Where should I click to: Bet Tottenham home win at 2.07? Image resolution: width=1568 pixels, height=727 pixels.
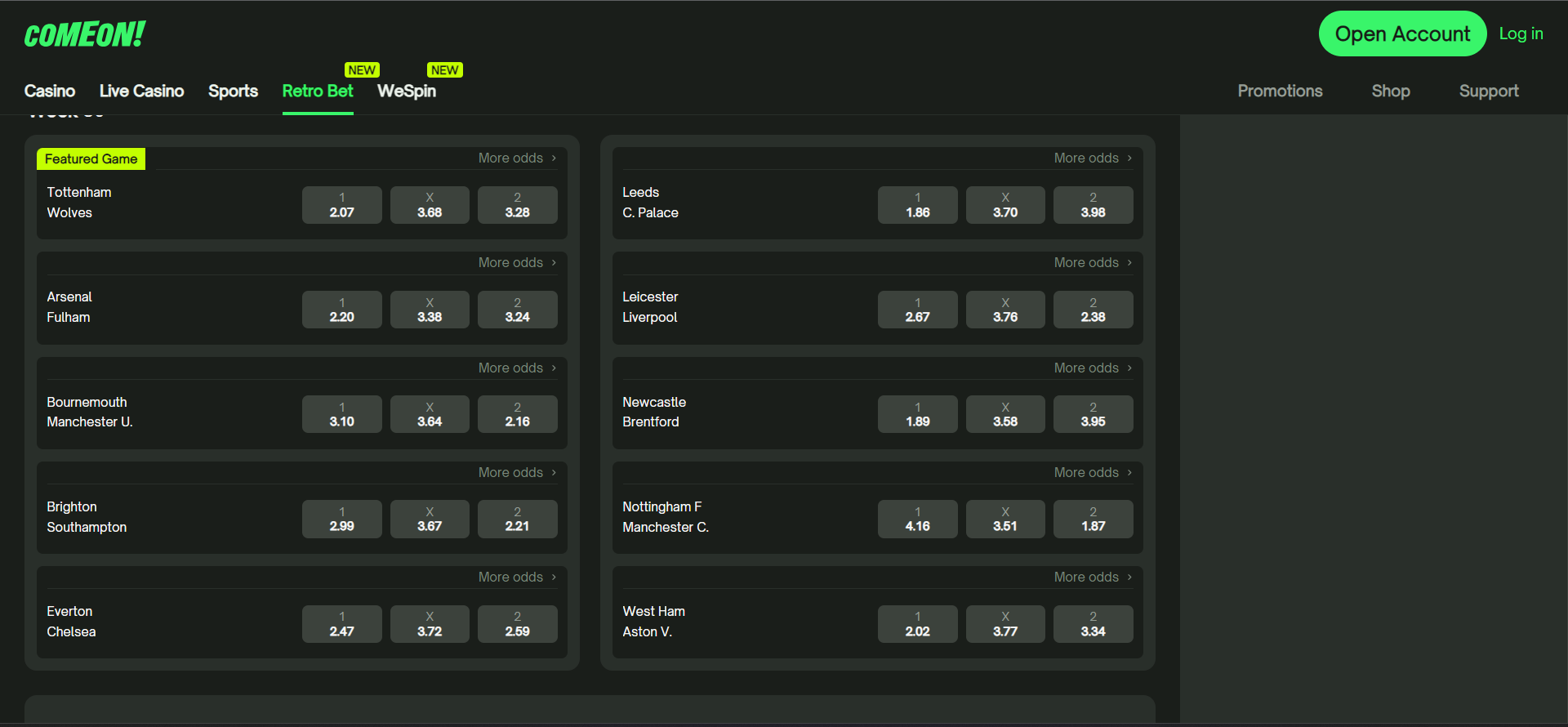coord(342,205)
